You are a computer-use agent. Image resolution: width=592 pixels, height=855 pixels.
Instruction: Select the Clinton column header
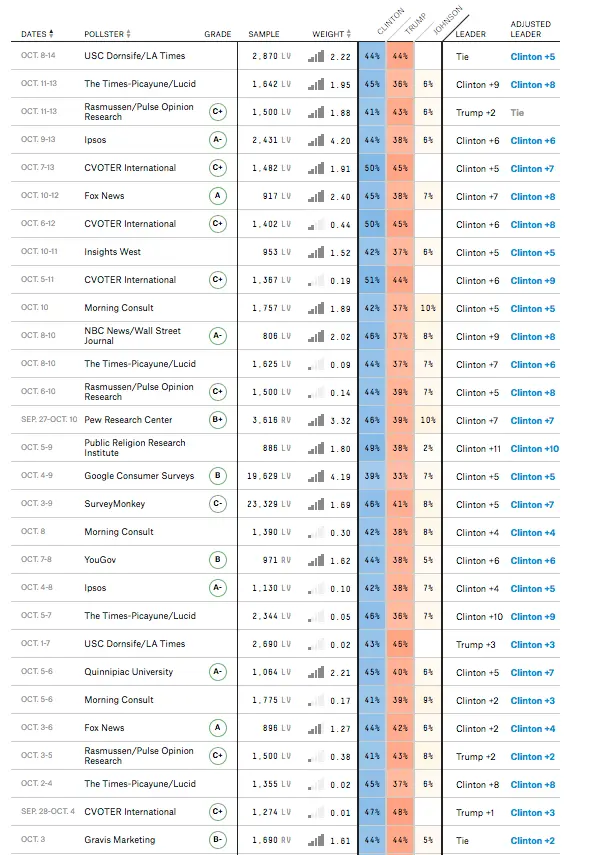coord(390,21)
